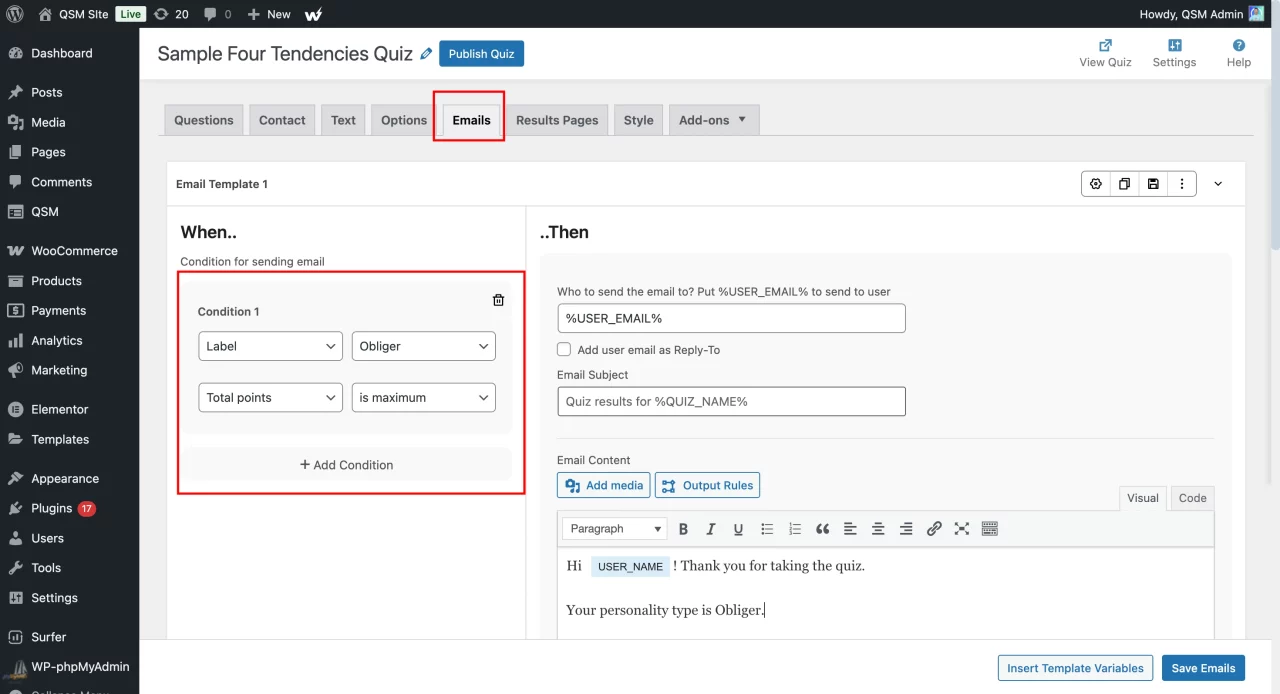The width and height of the screenshot is (1280, 694).
Task: Save Email Template 1 via save icon
Action: click(x=1153, y=183)
